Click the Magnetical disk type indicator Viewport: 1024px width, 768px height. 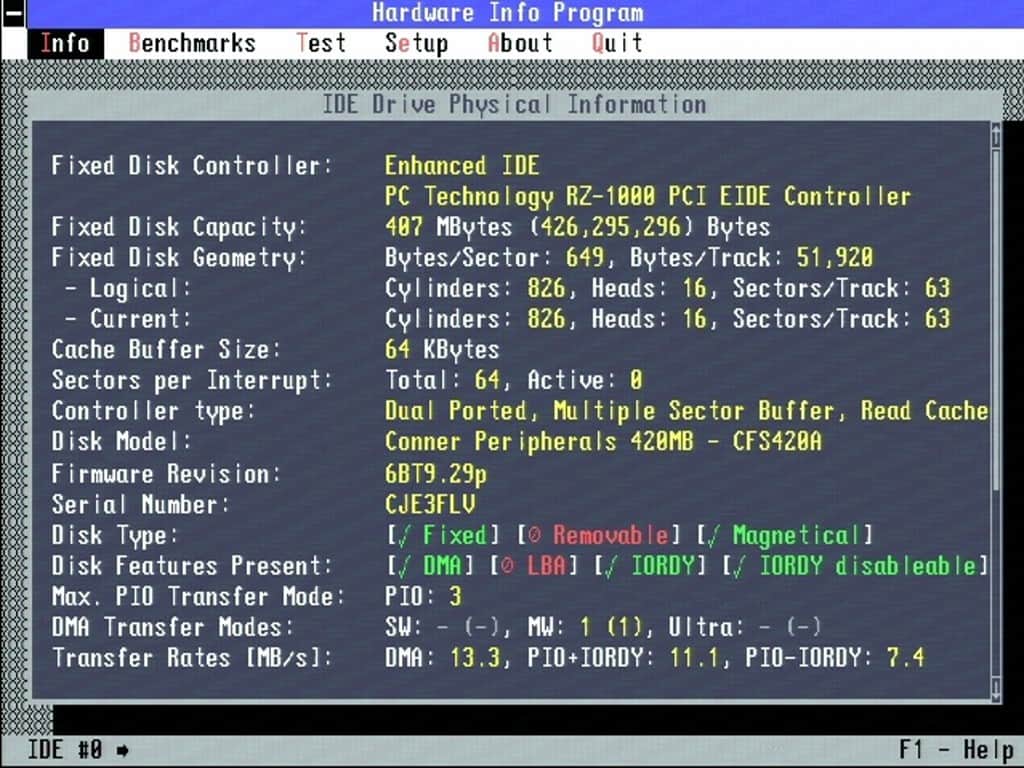pos(784,536)
